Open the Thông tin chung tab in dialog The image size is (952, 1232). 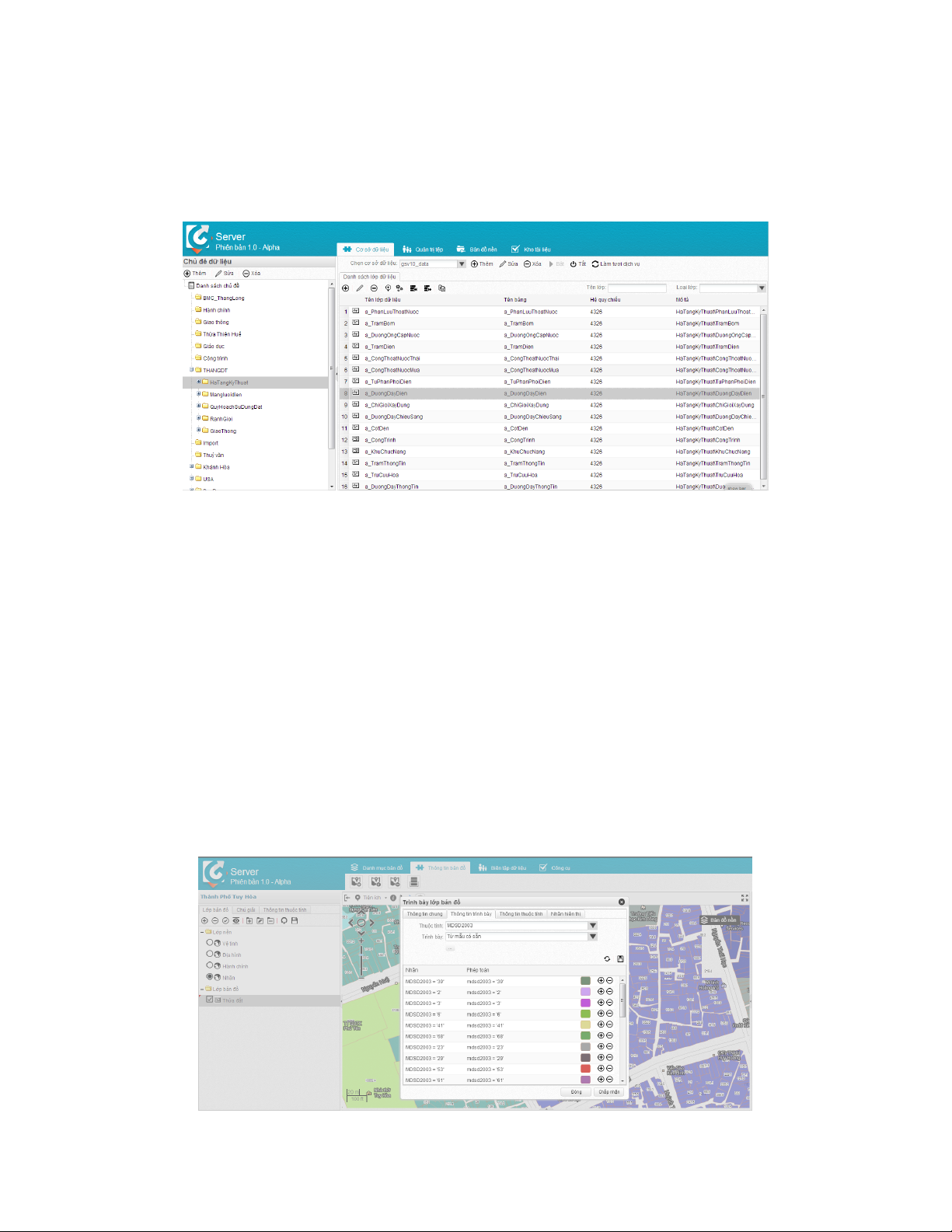pos(424,914)
